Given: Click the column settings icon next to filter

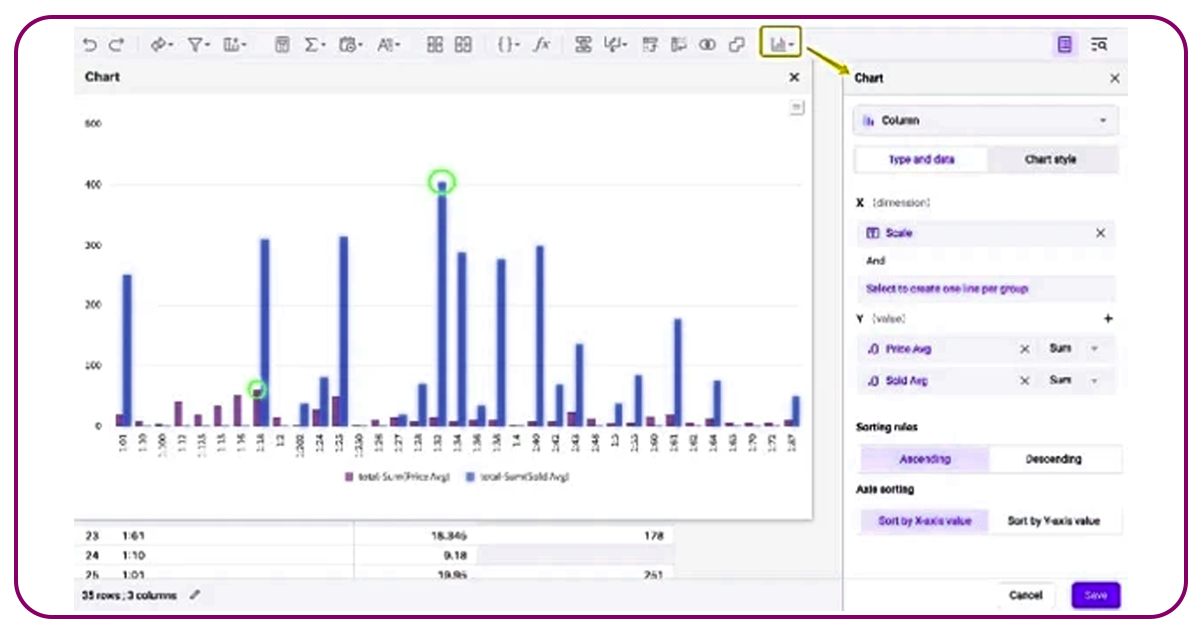Looking at the screenshot, I should click(x=235, y=44).
